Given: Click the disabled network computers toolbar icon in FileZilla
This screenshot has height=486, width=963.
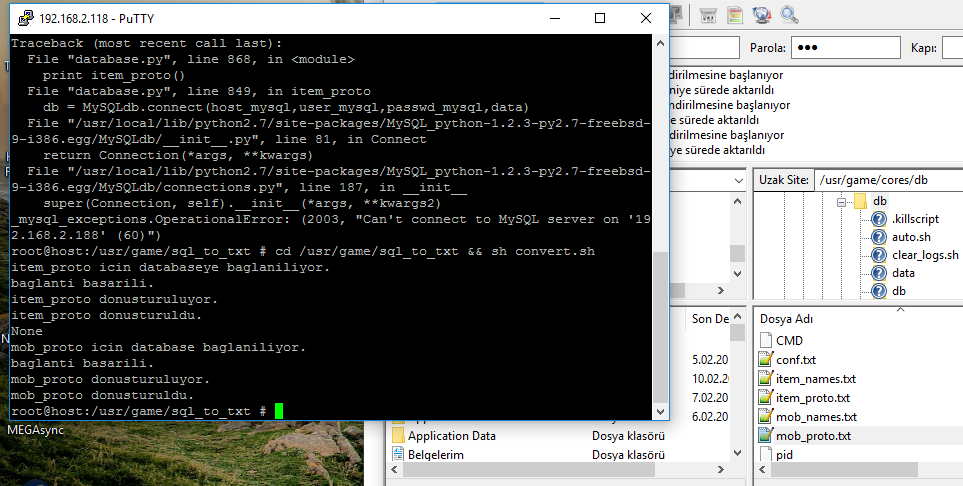Looking at the screenshot, I should pos(676,15).
